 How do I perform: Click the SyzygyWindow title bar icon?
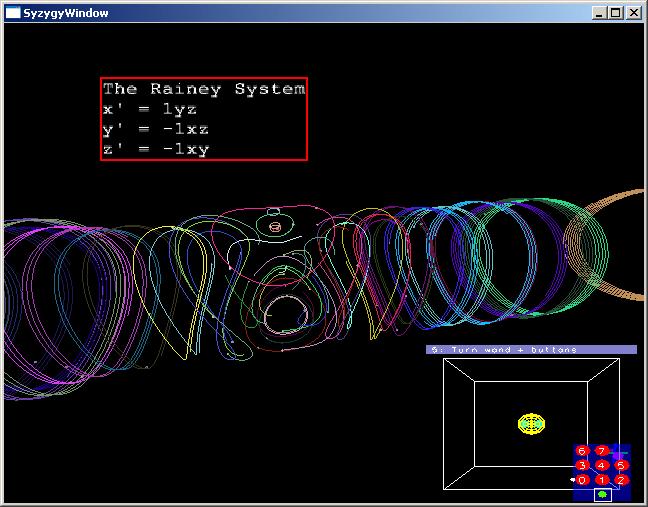pos(13,13)
